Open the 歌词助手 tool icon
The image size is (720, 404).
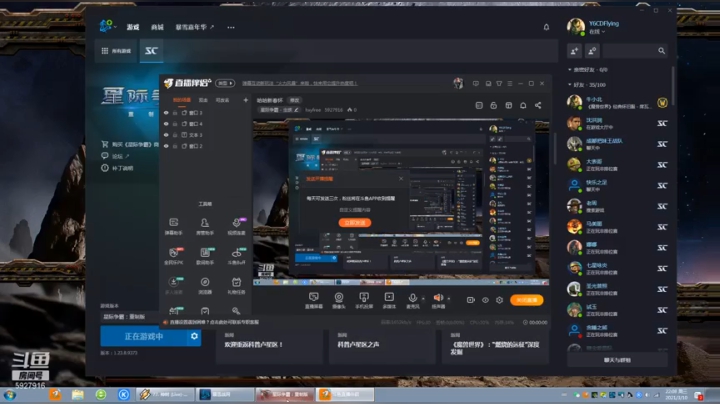pyautogui.click(x=205, y=256)
